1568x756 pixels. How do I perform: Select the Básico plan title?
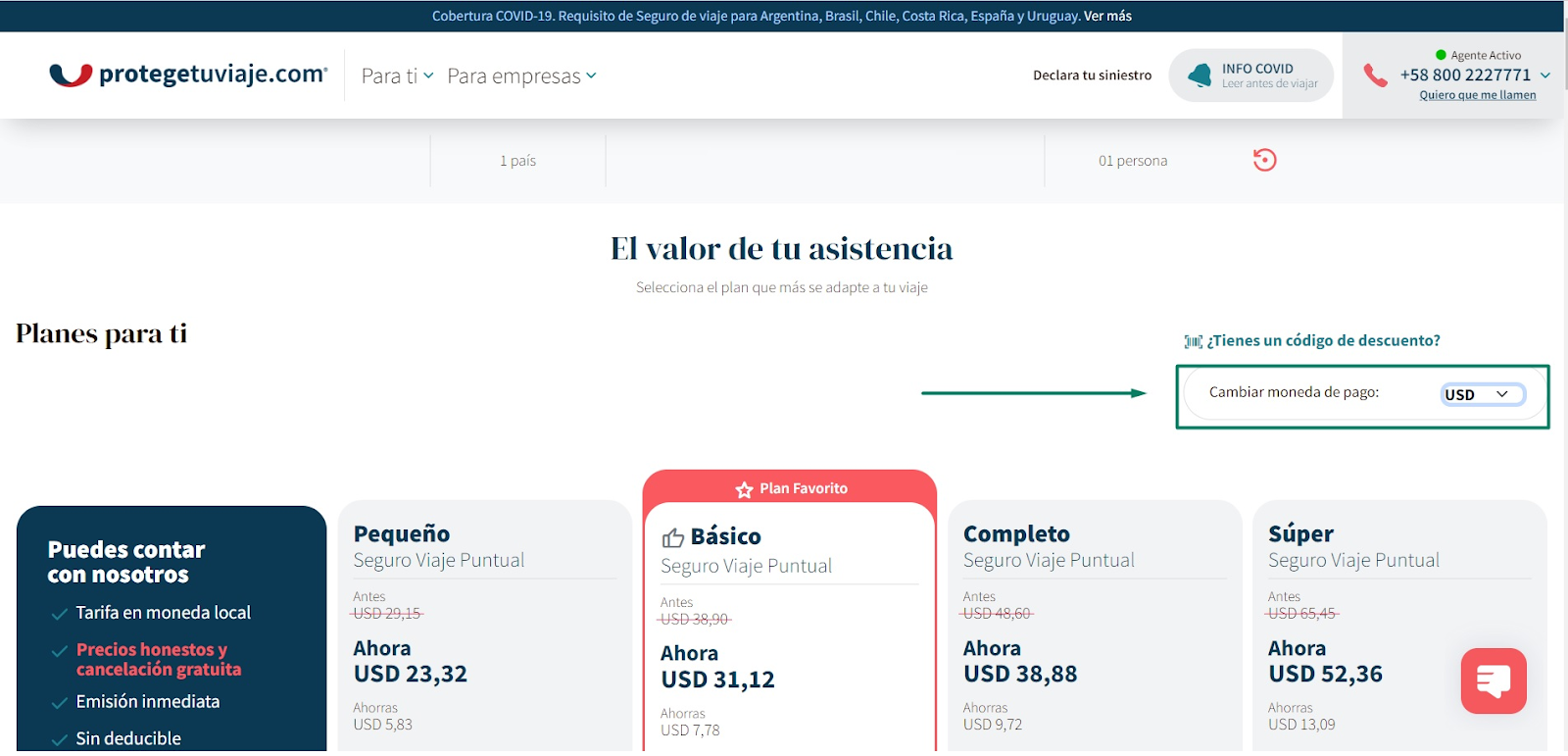click(x=725, y=536)
